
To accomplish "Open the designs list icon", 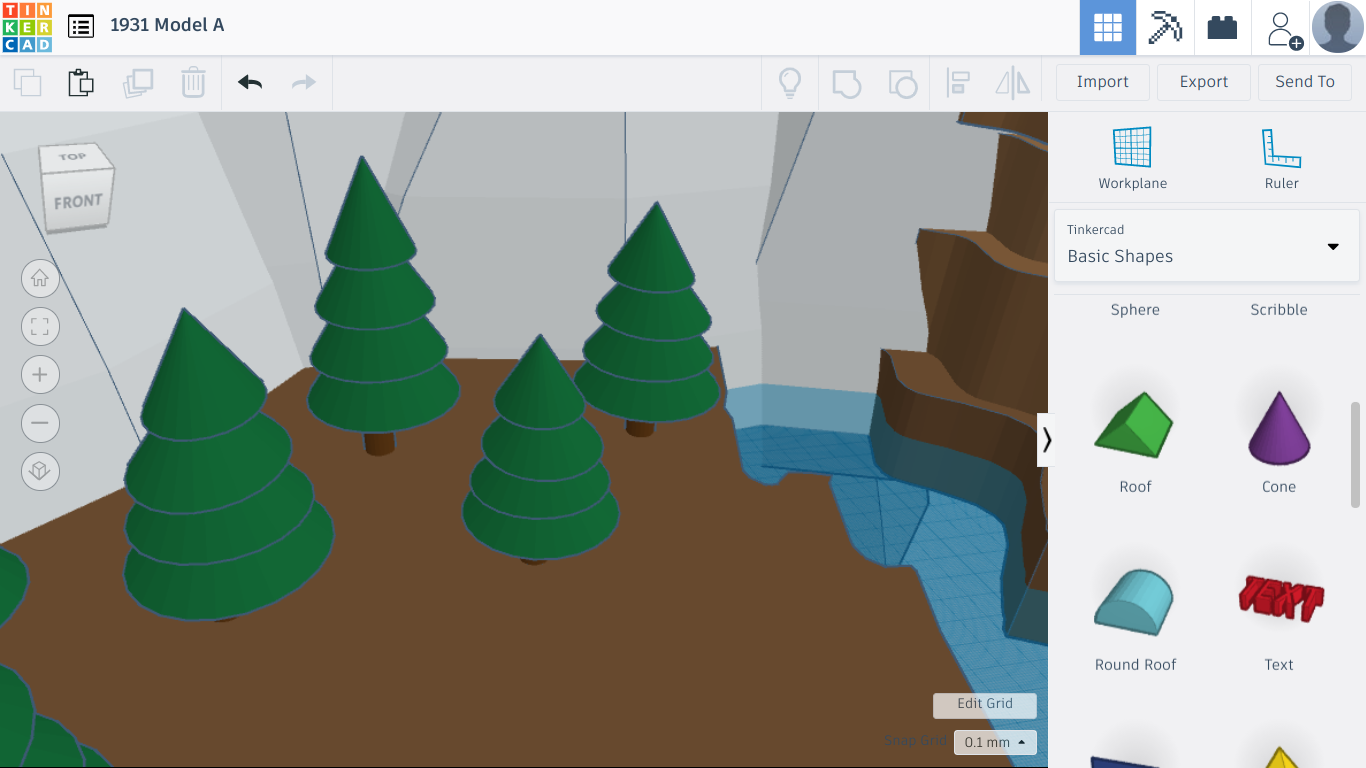I will (81, 26).
